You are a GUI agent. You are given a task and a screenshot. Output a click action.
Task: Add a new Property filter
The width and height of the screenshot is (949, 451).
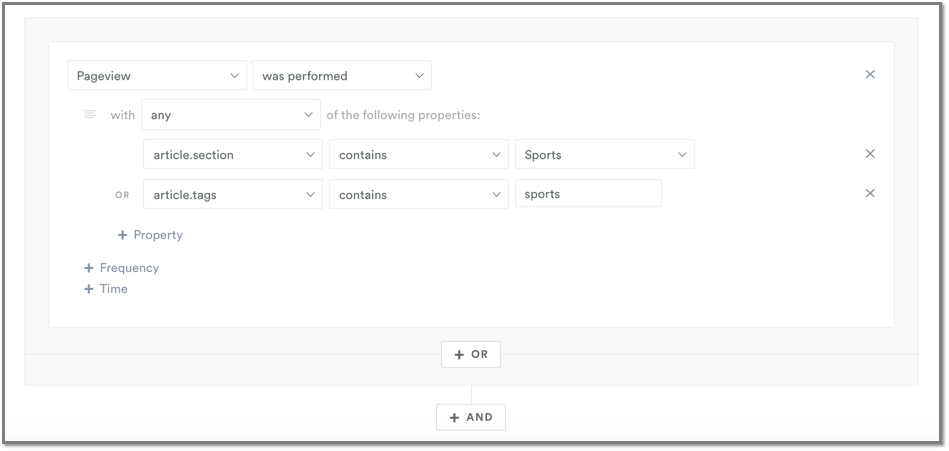click(150, 235)
